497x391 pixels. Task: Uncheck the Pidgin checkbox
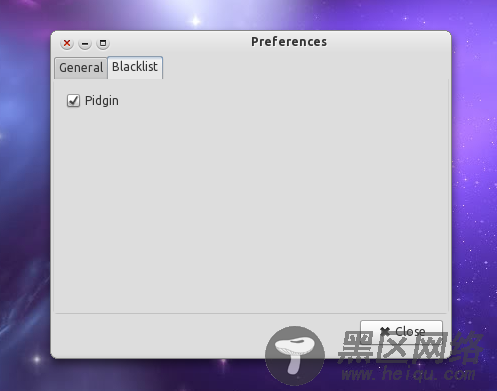click(x=73, y=100)
